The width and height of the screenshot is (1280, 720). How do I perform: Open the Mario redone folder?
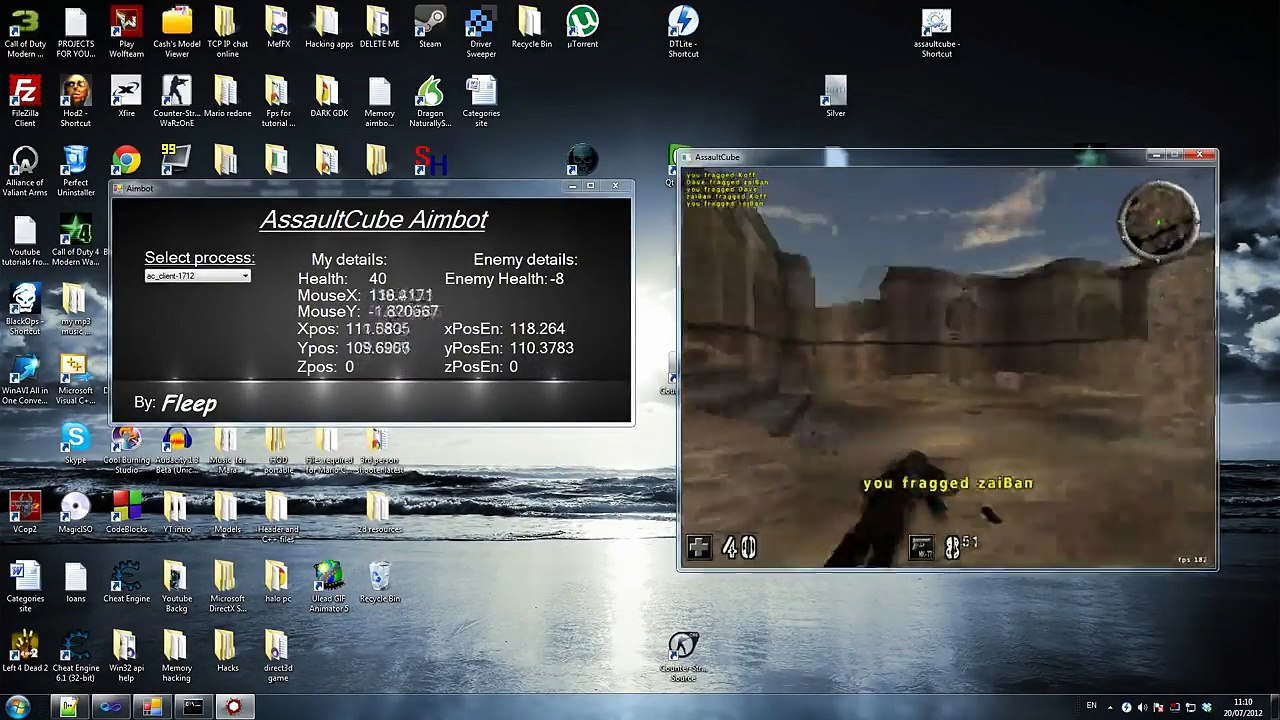coord(227,98)
